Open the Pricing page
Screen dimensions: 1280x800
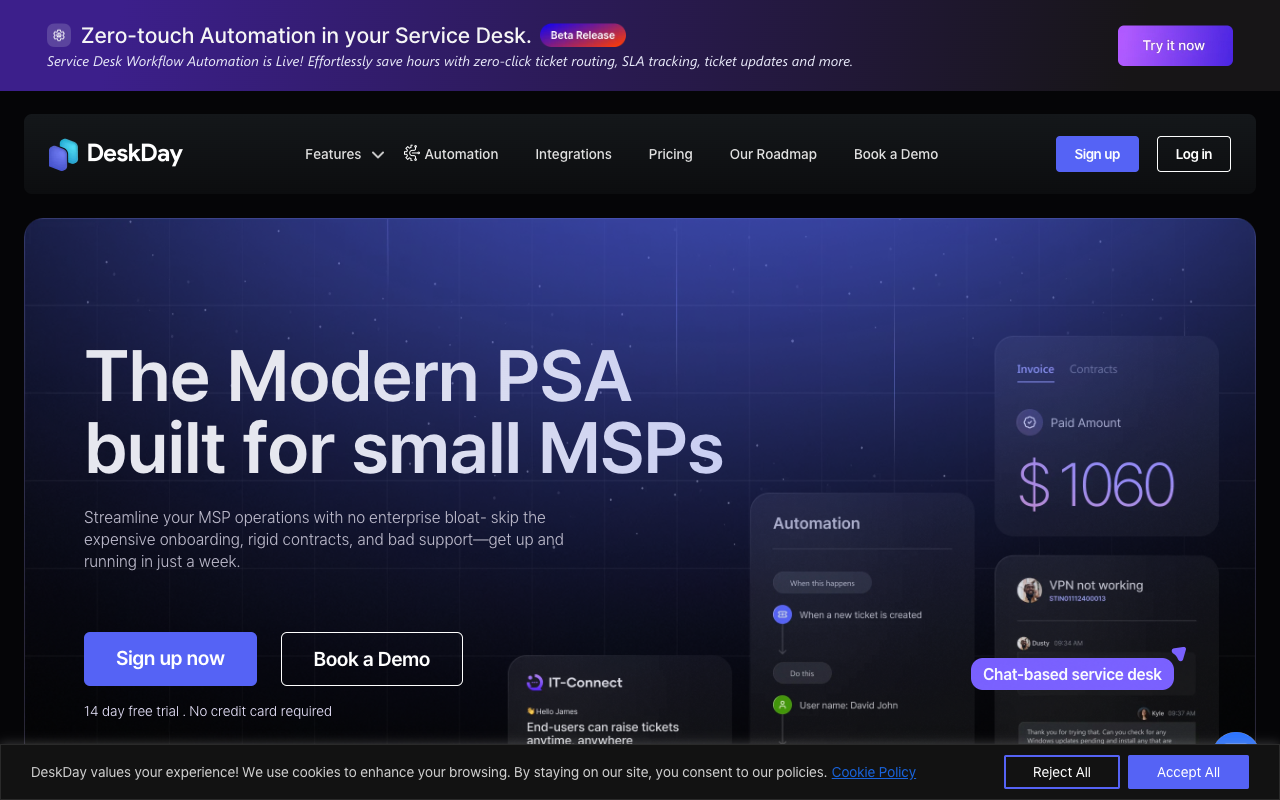(670, 154)
